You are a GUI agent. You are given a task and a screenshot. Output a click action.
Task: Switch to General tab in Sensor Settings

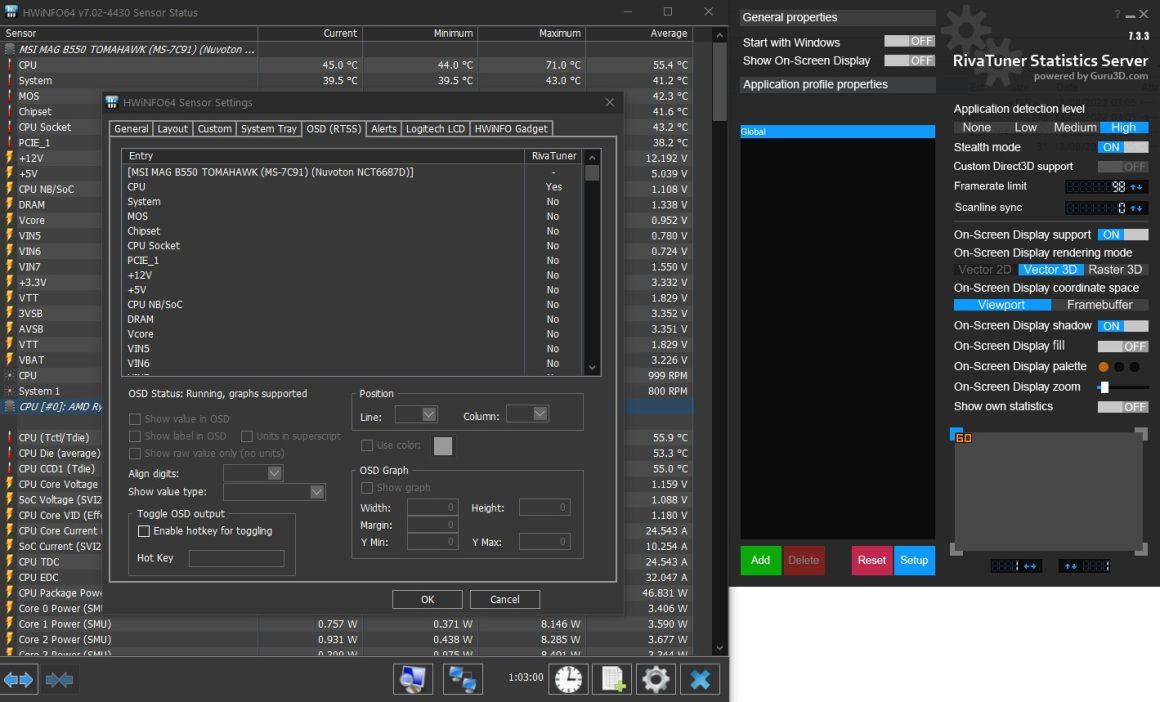point(131,129)
